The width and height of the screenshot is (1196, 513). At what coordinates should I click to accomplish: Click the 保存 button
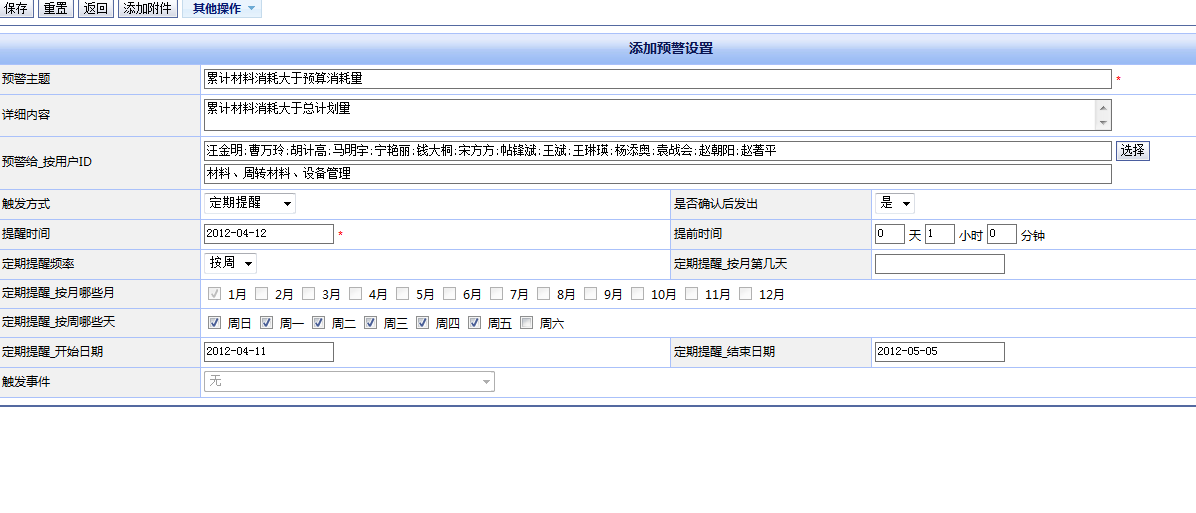coord(17,9)
